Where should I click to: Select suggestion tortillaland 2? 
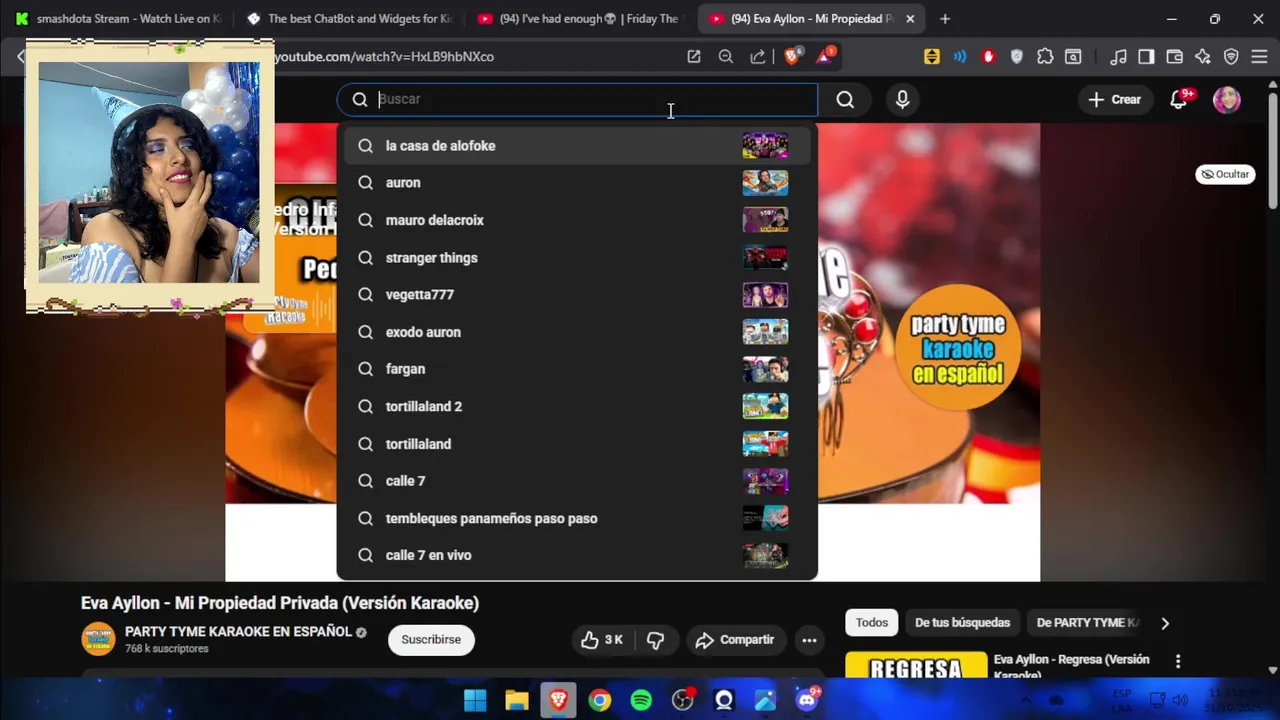pyautogui.click(x=577, y=407)
